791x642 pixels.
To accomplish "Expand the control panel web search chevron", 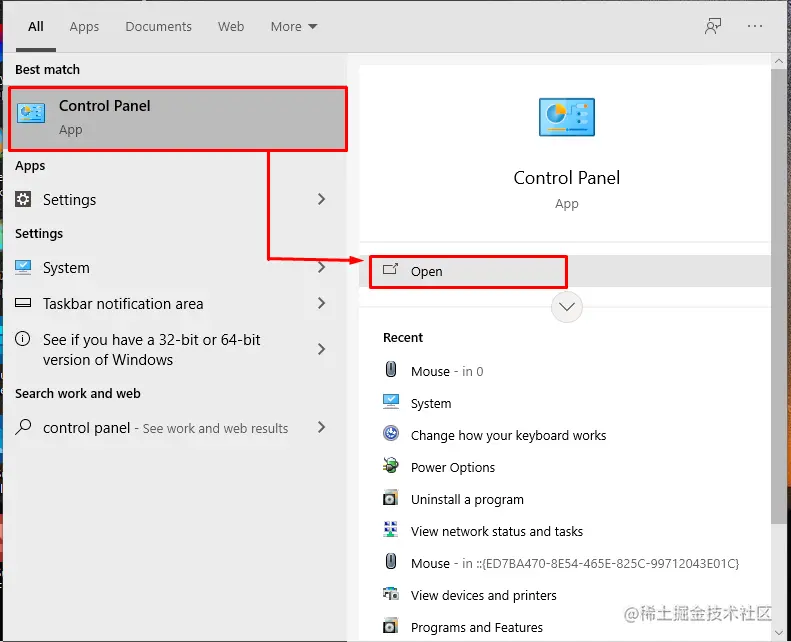I will point(321,428).
